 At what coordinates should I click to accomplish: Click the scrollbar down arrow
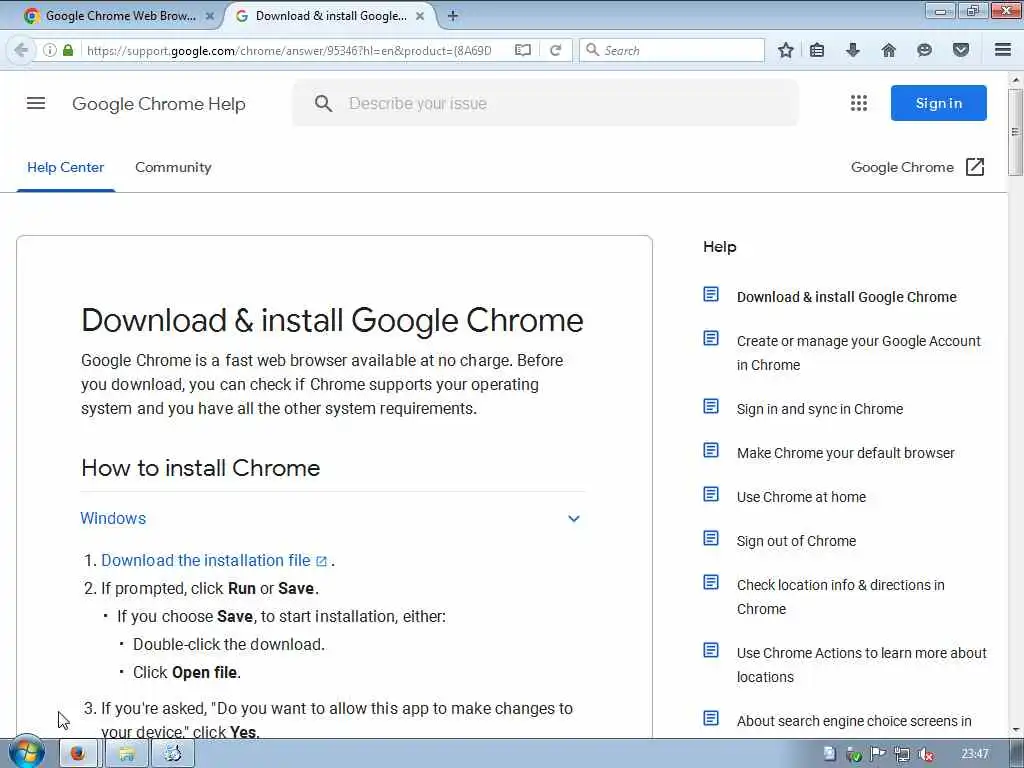pos(1016,730)
